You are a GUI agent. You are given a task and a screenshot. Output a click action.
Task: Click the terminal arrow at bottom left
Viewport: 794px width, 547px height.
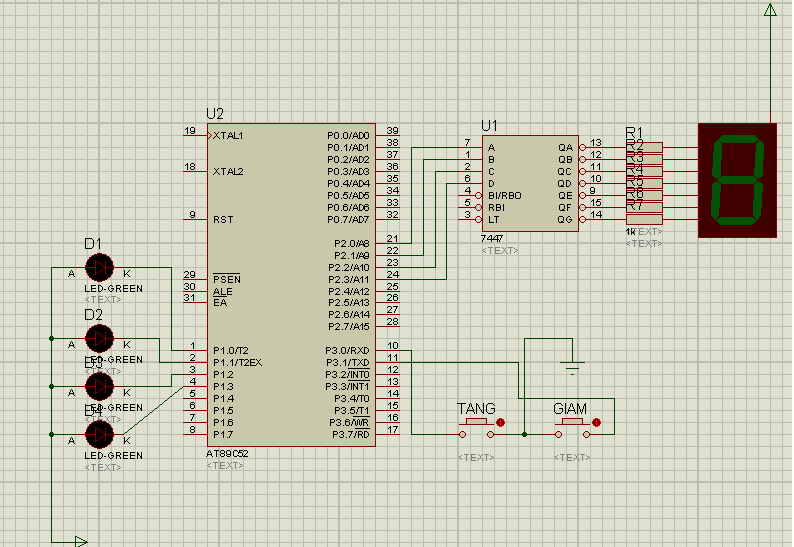[82, 540]
